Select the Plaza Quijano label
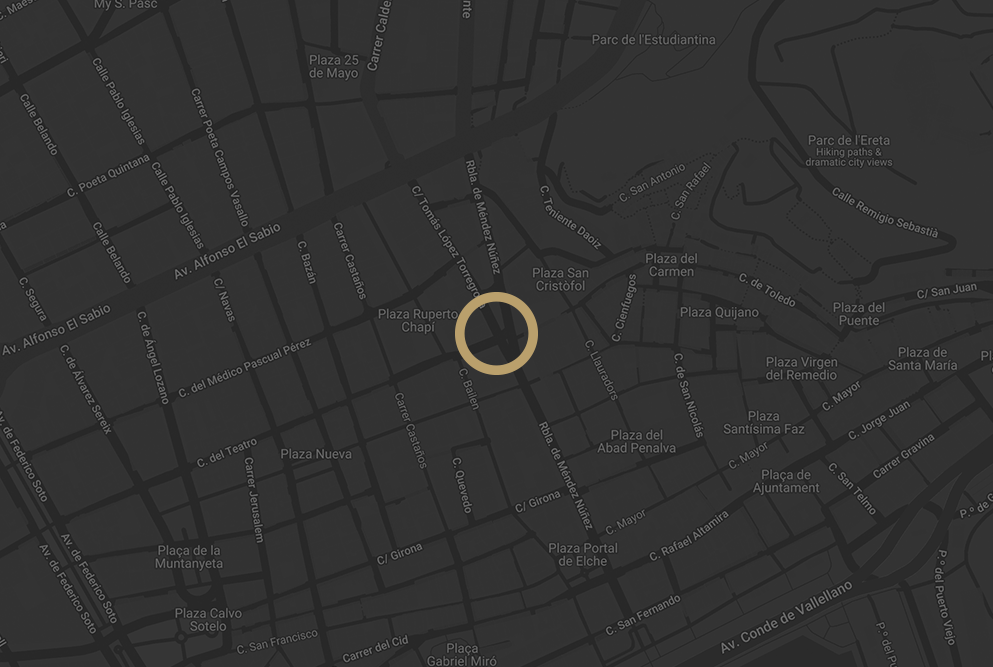 (719, 312)
